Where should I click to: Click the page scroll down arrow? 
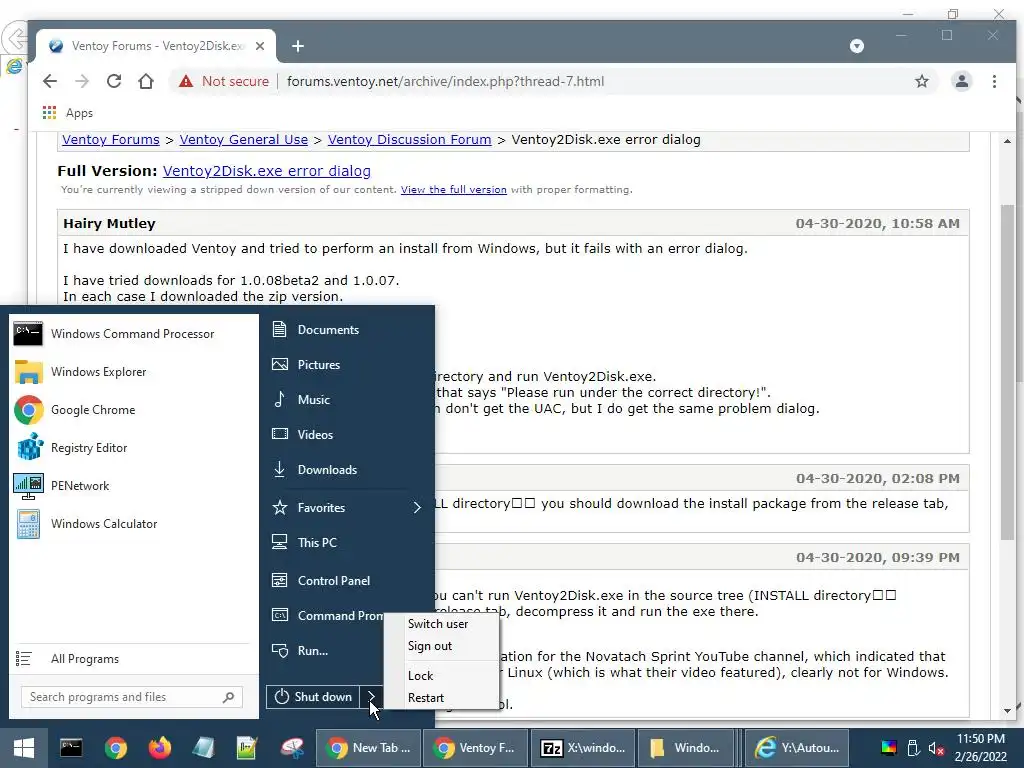tap(1008, 711)
